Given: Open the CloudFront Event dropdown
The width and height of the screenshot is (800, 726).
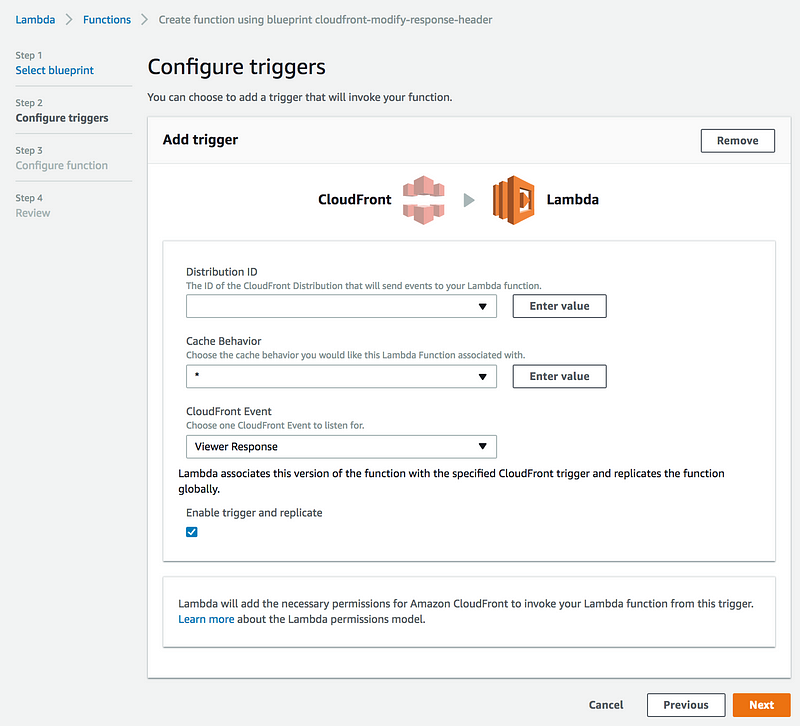Looking at the screenshot, I should coord(341,446).
